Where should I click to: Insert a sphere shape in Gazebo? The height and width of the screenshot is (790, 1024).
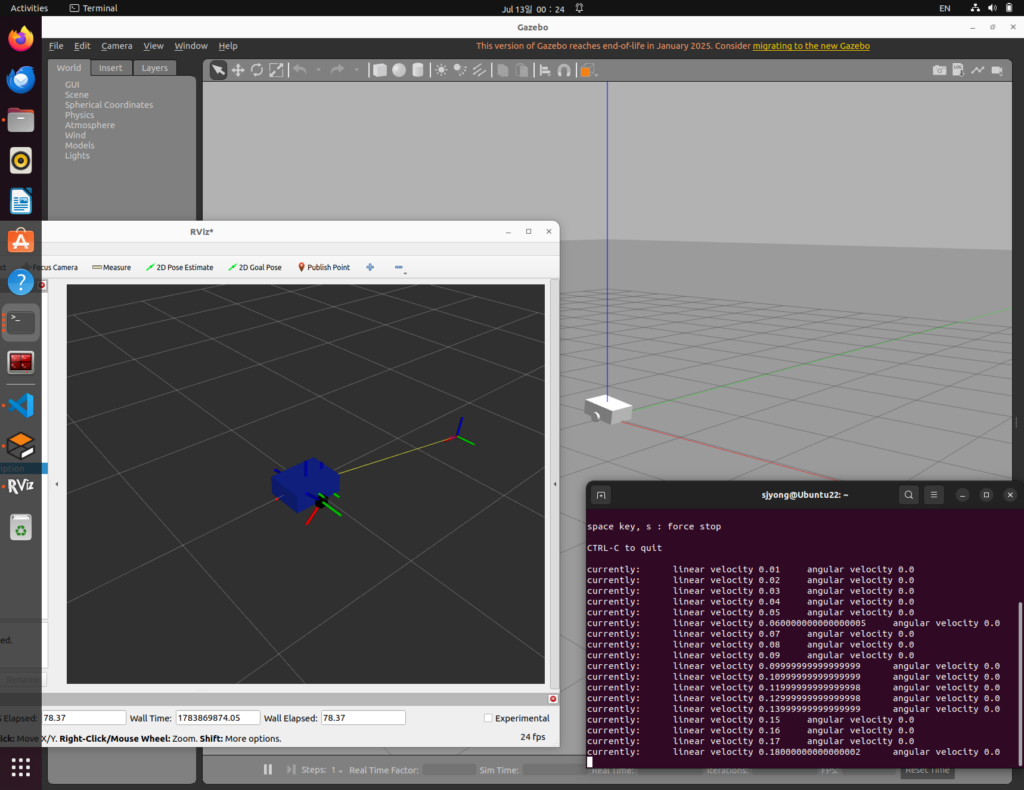(x=399, y=70)
